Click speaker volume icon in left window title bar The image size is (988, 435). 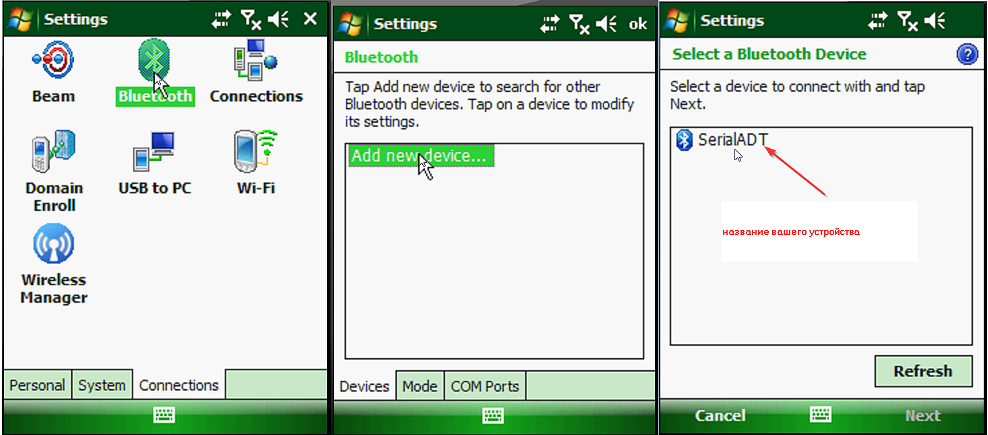(278, 20)
